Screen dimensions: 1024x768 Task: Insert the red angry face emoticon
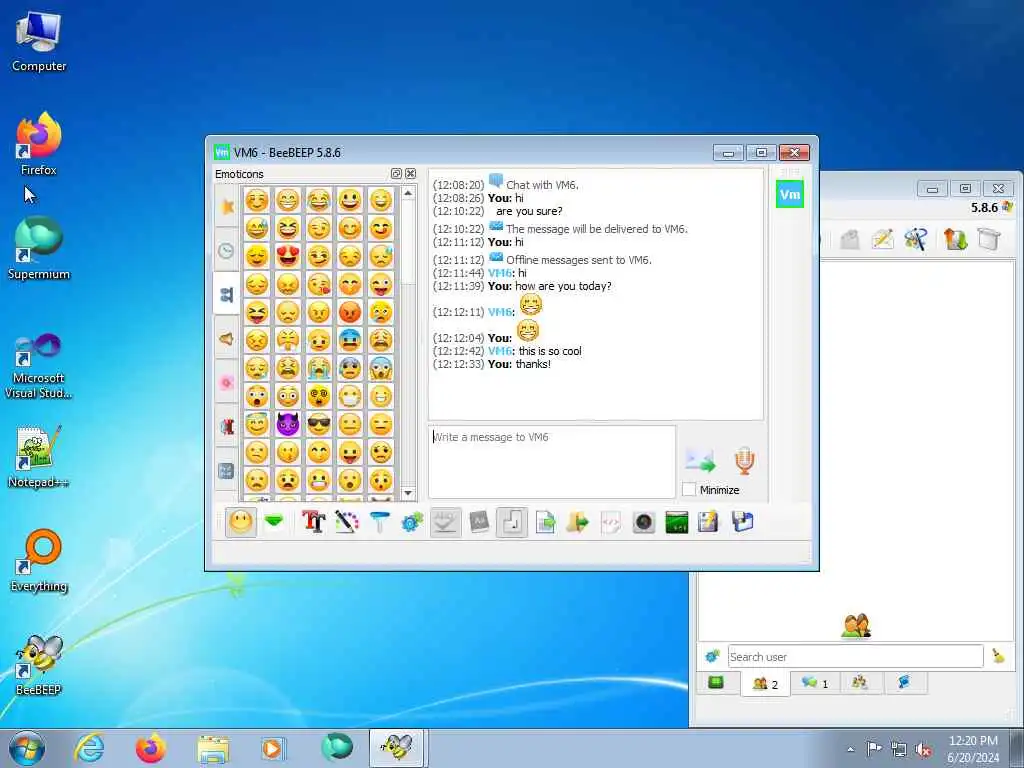click(x=350, y=312)
